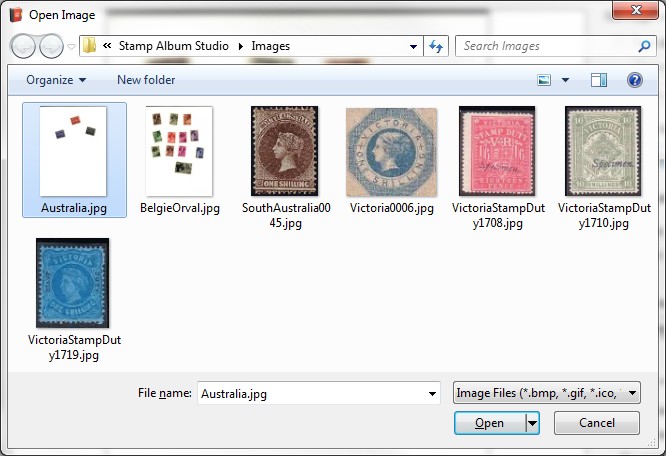Click the Refresh button beside address bar
The image size is (666, 456).
pos(436,46)
